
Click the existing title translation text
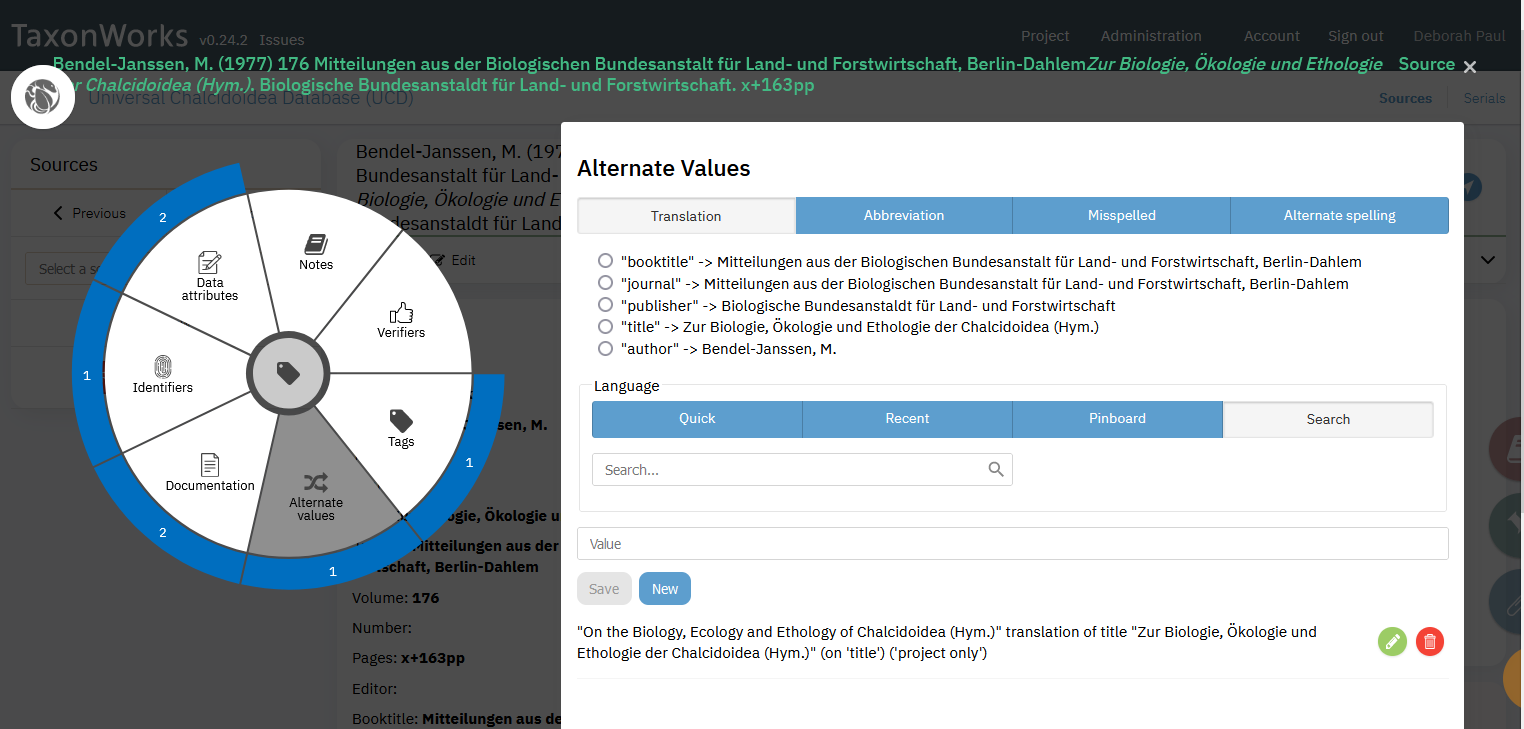[x=947, y=642]
